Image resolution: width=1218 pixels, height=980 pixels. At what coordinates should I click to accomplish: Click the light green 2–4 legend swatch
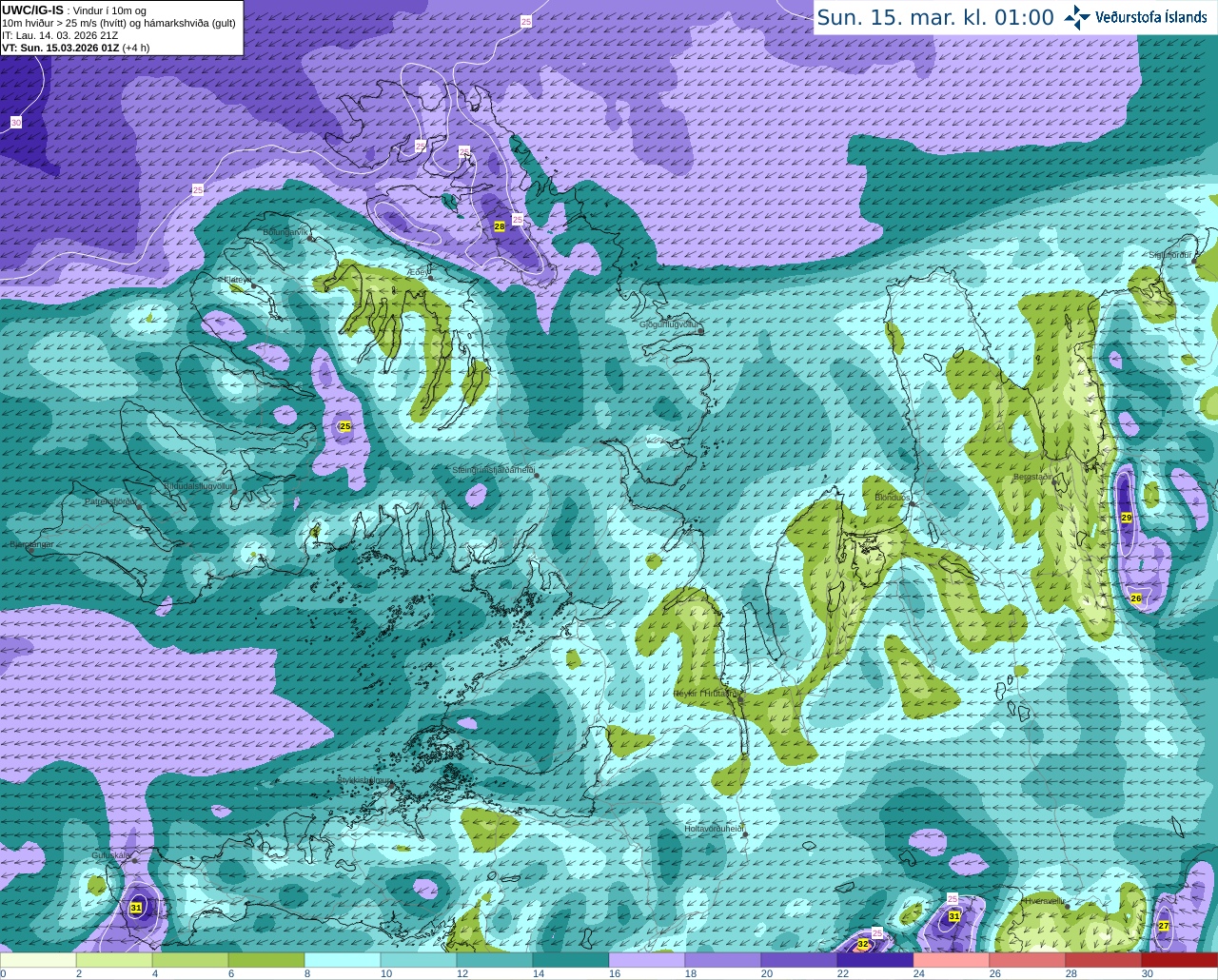tap(114, 960)
